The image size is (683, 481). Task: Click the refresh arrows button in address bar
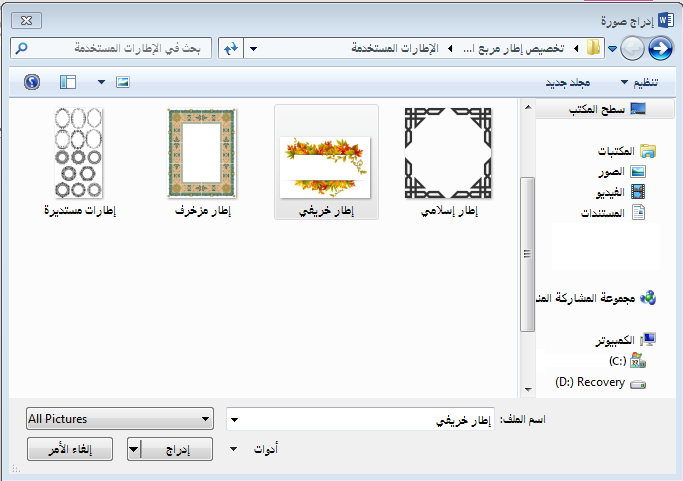click(x=230, y=47)
